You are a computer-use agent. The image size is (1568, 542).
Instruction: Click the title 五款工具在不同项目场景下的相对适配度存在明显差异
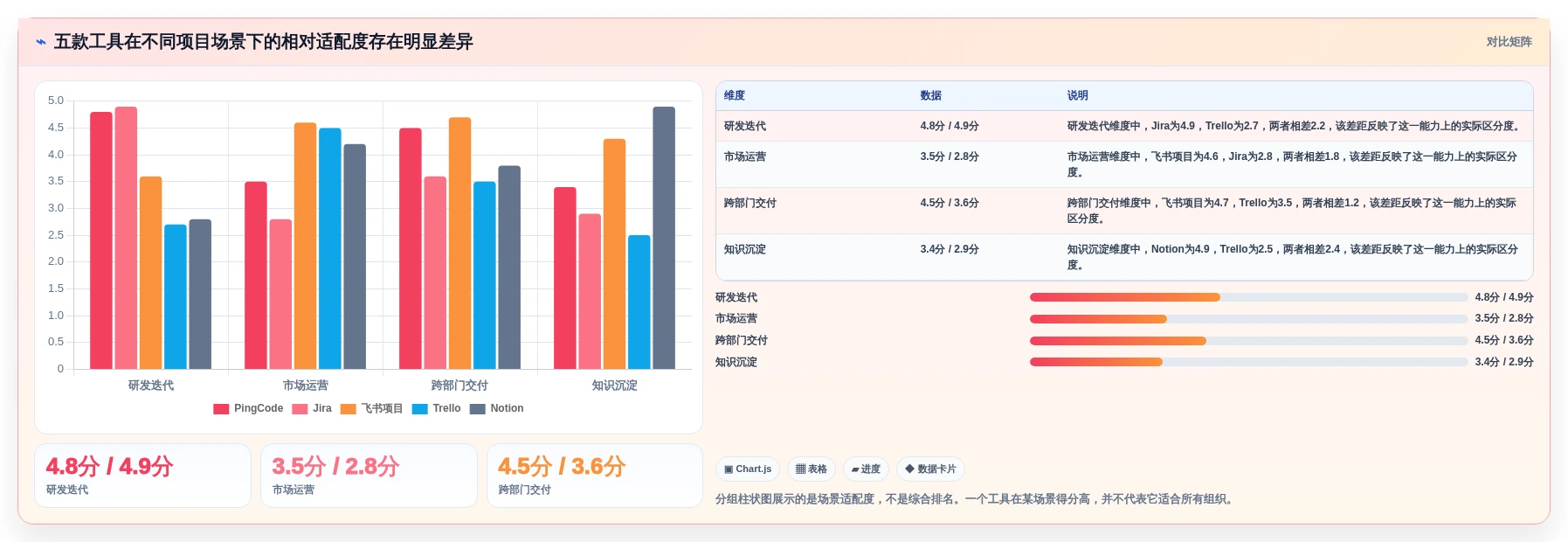tap(263, 42)
